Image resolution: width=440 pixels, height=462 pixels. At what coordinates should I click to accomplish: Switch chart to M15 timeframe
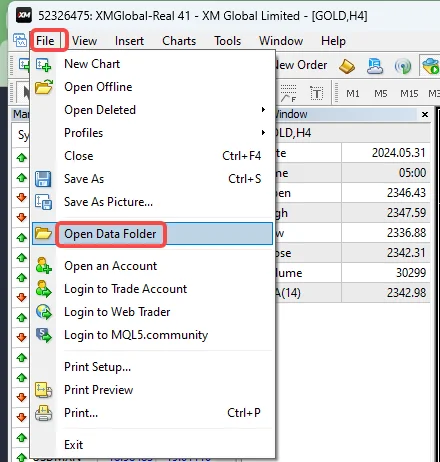pyautogui.click(x=409, y=94)
